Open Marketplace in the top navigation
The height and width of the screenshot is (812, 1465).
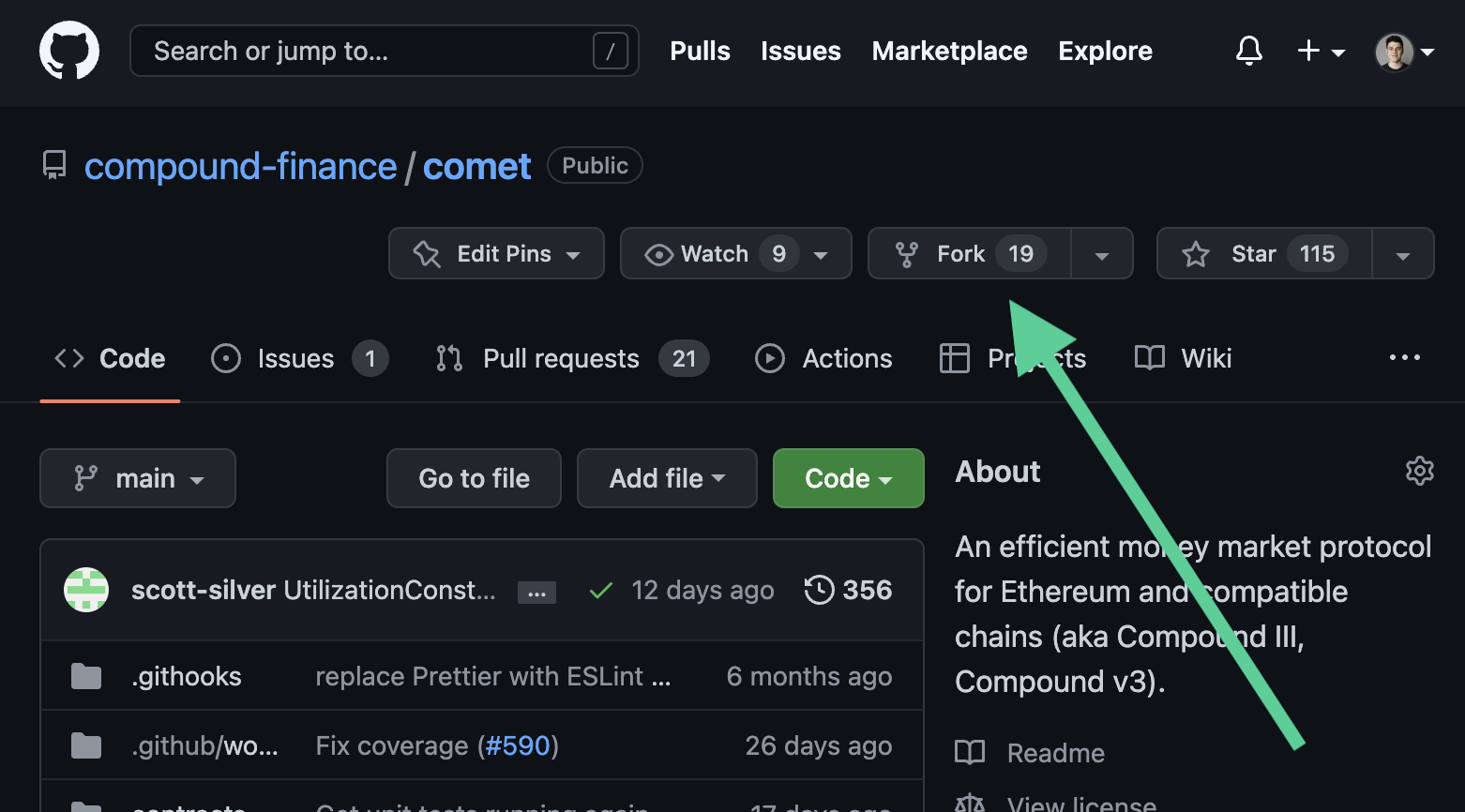click(949, 51)
